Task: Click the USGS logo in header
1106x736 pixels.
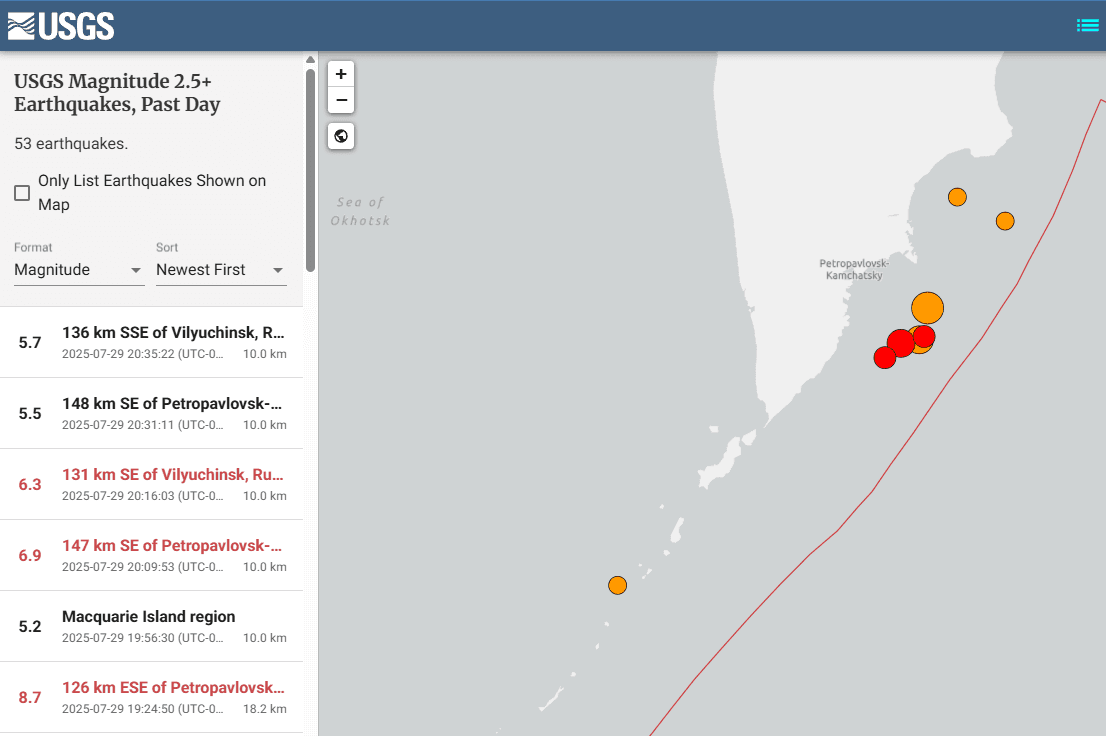Action: (x=61, y=26)
